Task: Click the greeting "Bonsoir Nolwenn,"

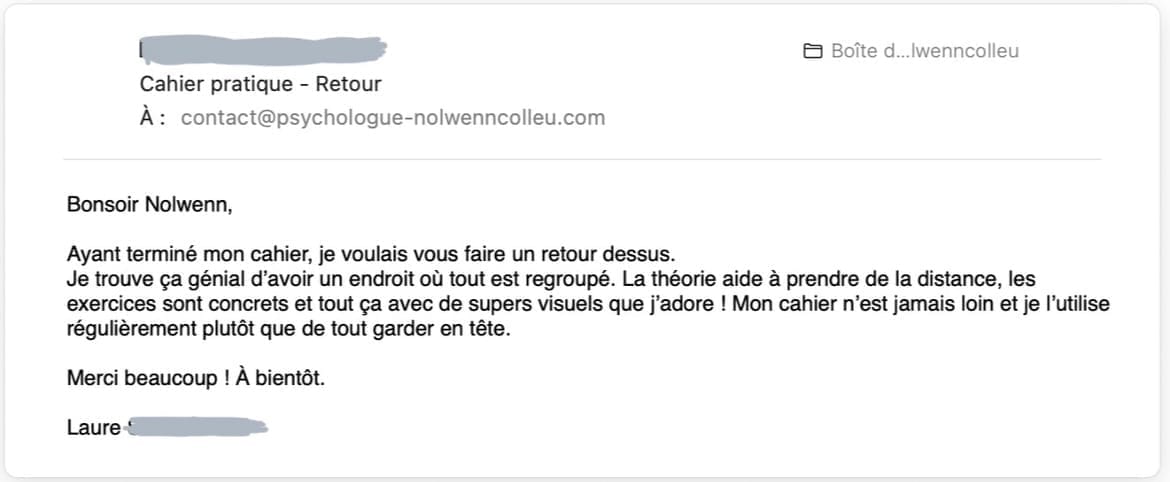Action: 149,206
